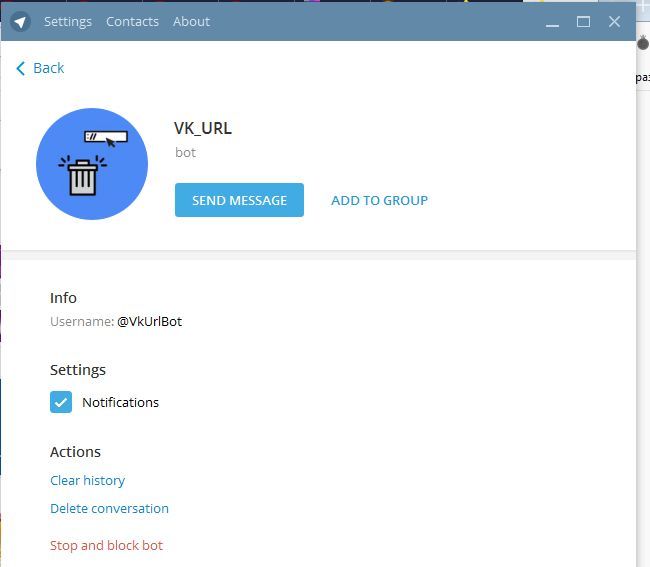This screenshot has height=567, width=650.
Task: Click Delete conversation
Action: 109,509
